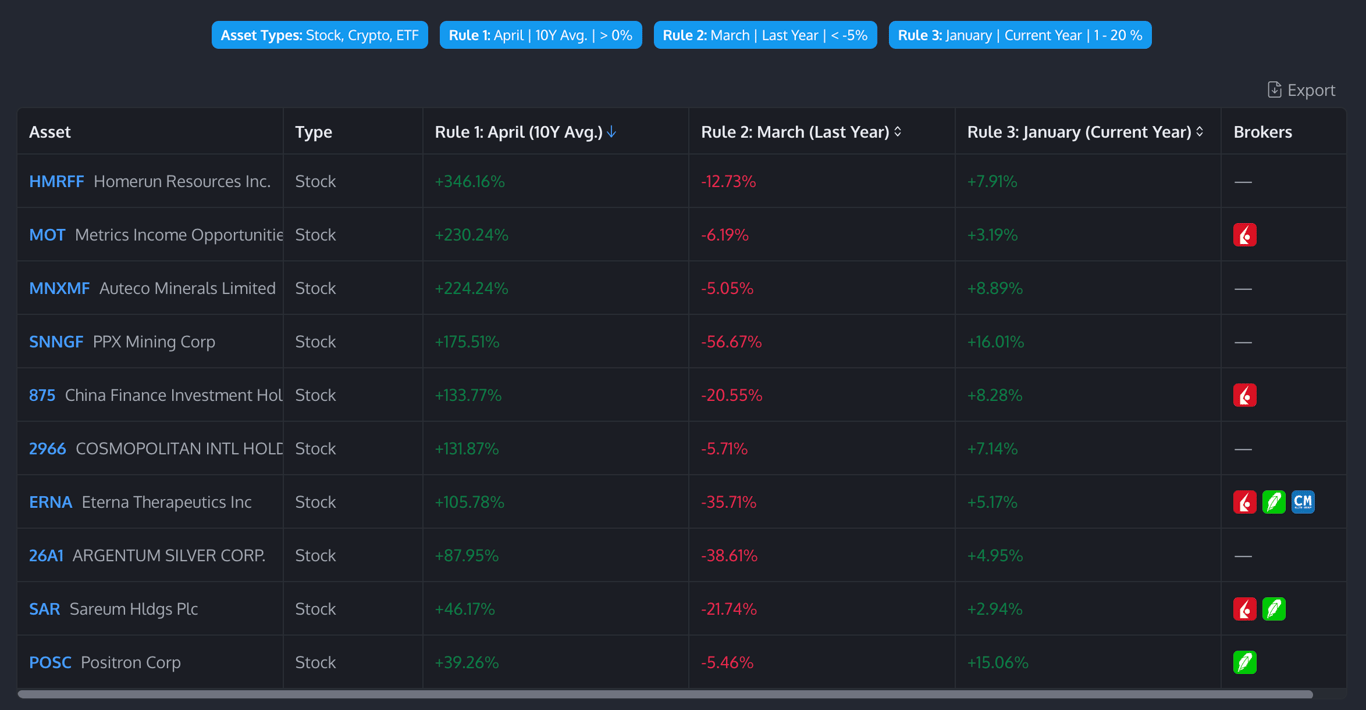The width and height of the screenshot is (1366, 710).
Task: Sort by Rule 2 March column
Action: (898, 132)
